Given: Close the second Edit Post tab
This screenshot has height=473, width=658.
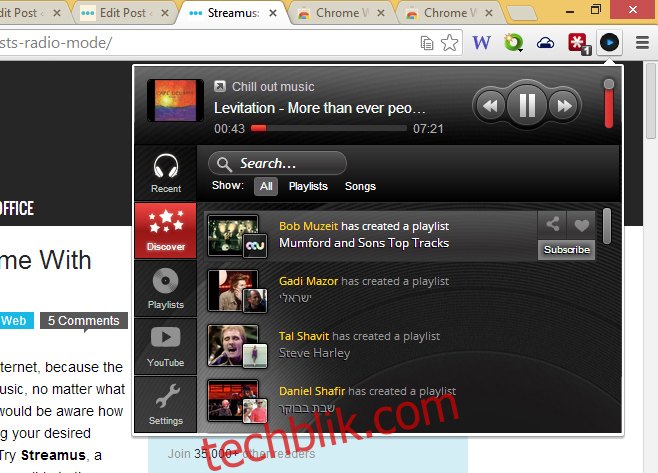Looking at the screenshot, I should pos(165,13).
